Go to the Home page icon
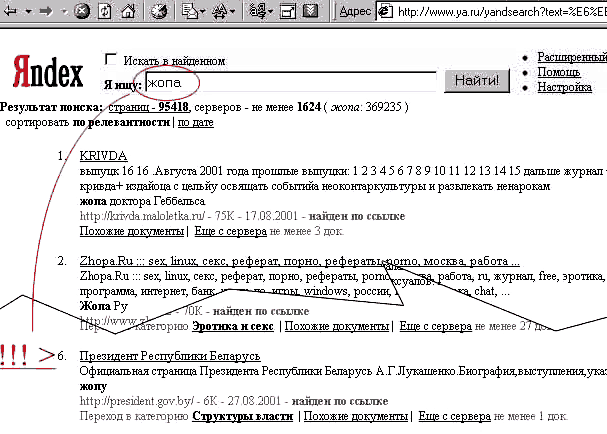The height and width of the screenshot is (434, 607). coord(128,10)
